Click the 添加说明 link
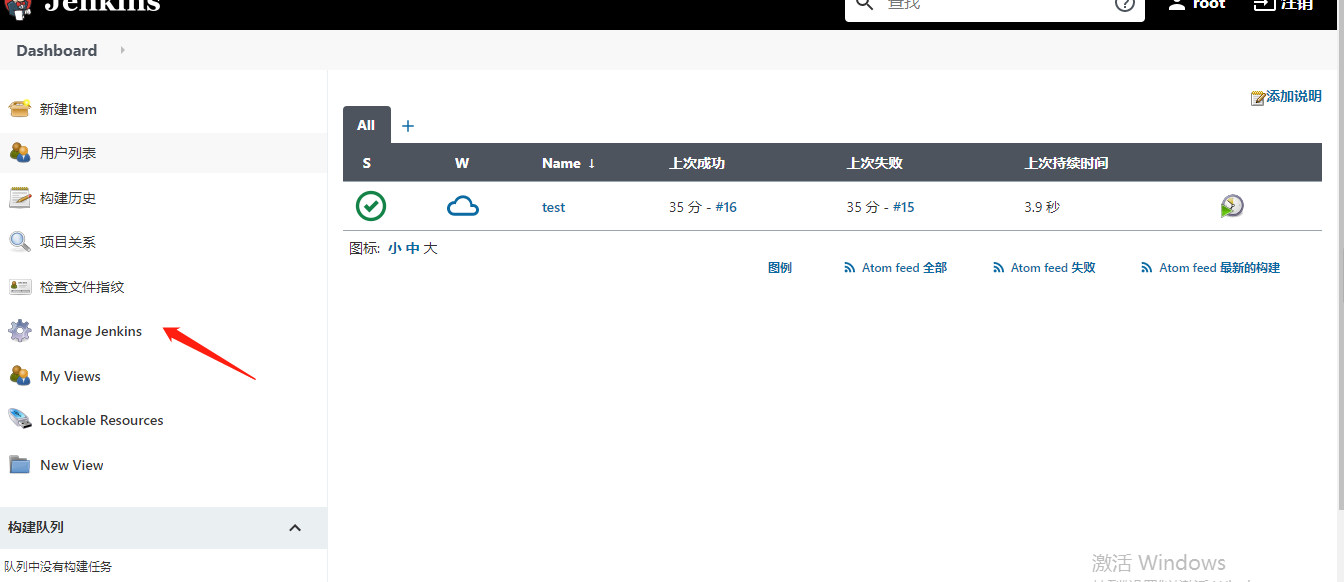Screen dimensions: 1344x582 (1294, 97)
